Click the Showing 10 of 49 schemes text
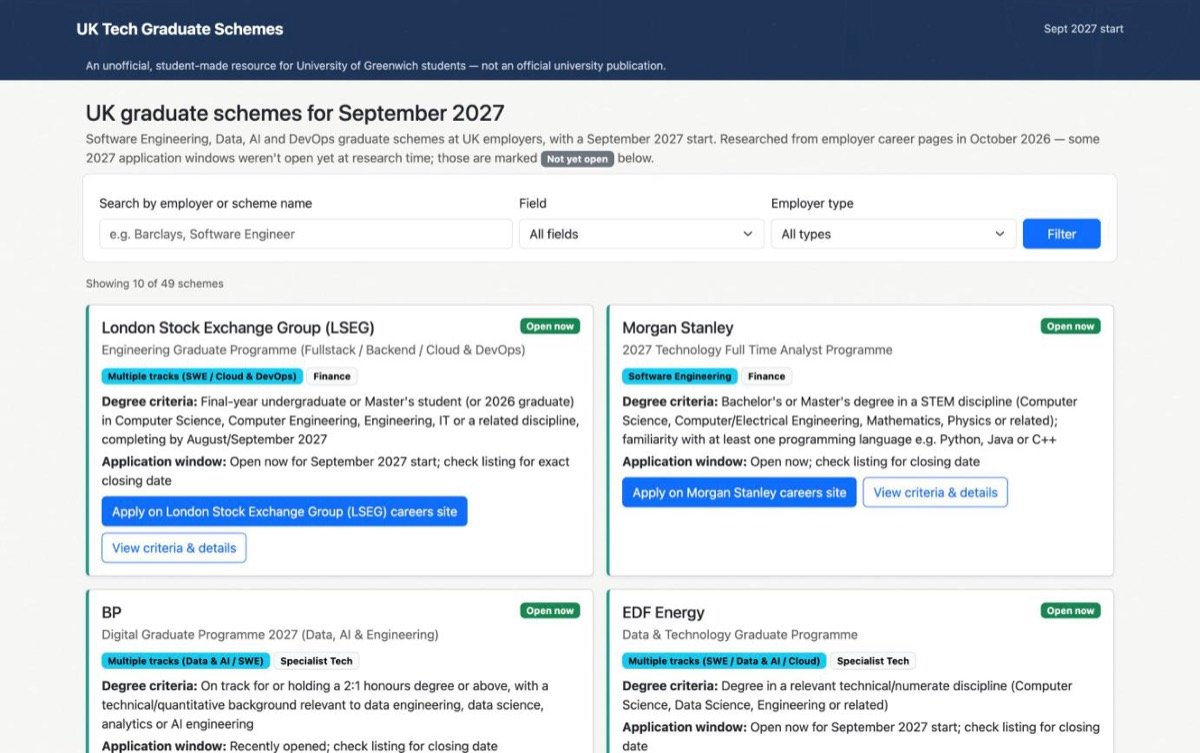1200x753 pixels. click(x=155, y=284)
